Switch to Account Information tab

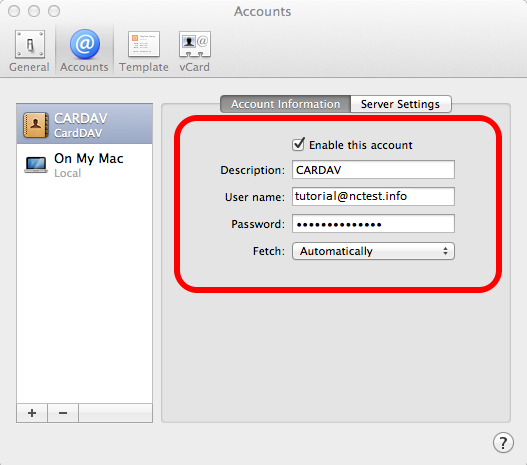coord(285,104)
